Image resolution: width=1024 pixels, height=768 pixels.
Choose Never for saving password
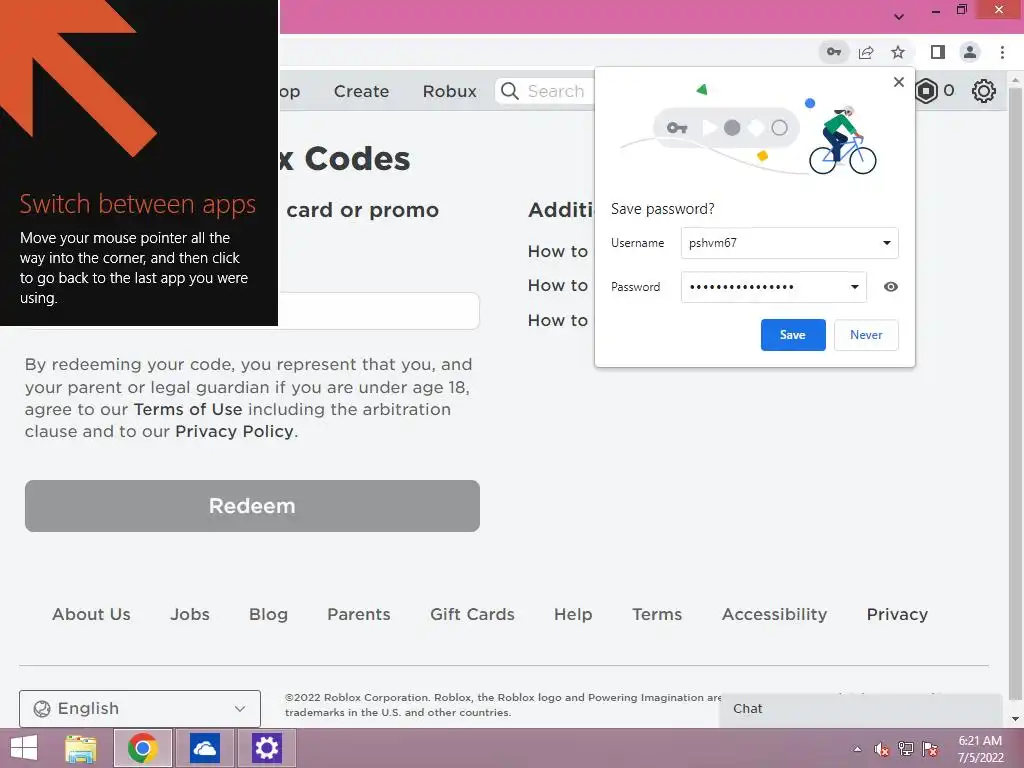pos(866,334)
